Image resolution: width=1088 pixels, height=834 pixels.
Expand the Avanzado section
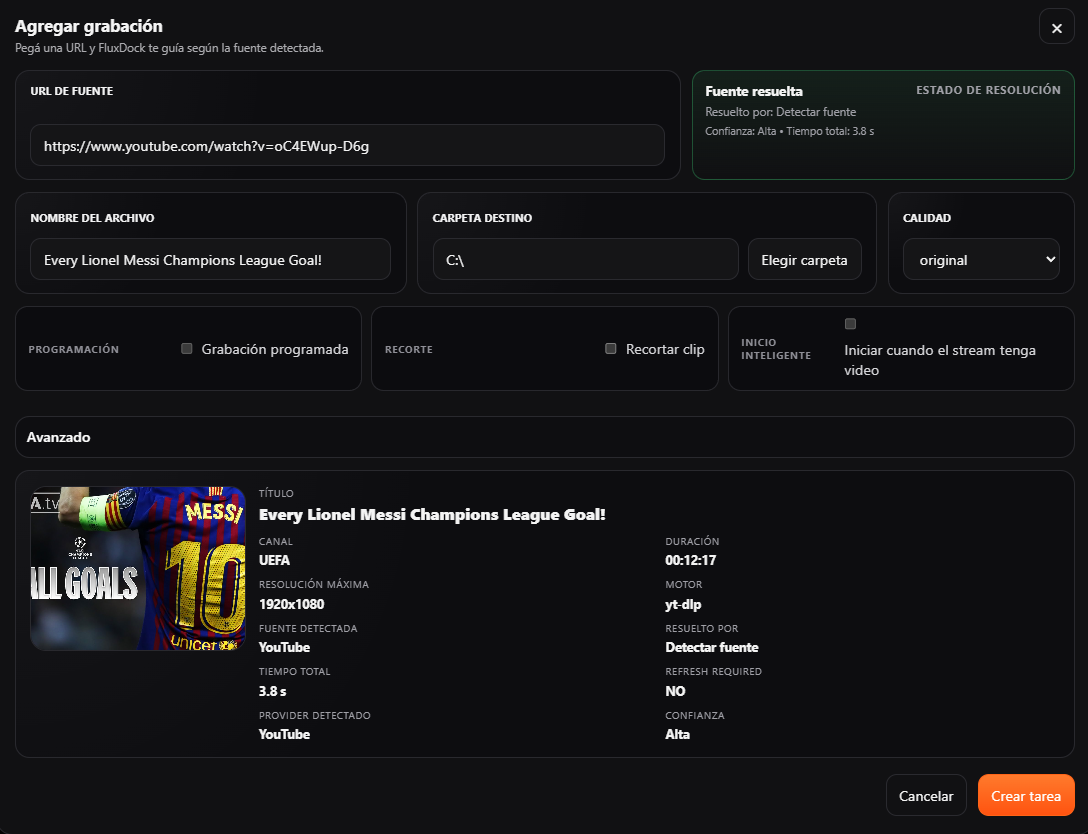(545, 437)
